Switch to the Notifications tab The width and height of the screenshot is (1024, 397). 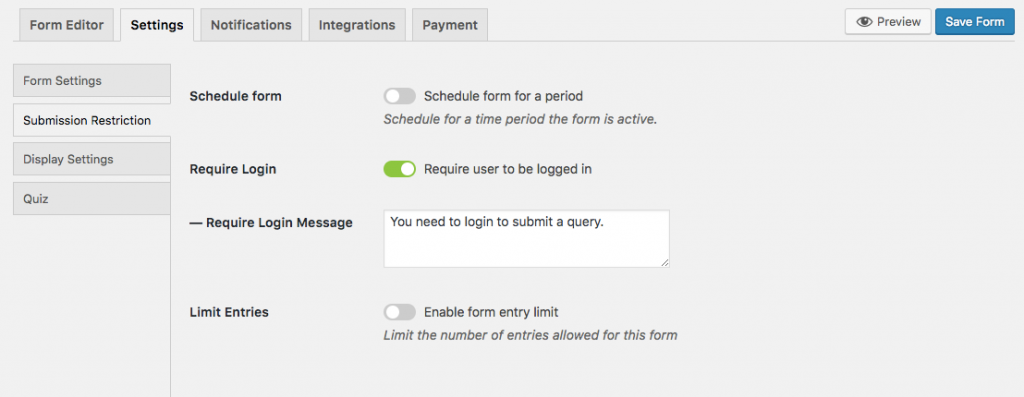coord(251,25)
